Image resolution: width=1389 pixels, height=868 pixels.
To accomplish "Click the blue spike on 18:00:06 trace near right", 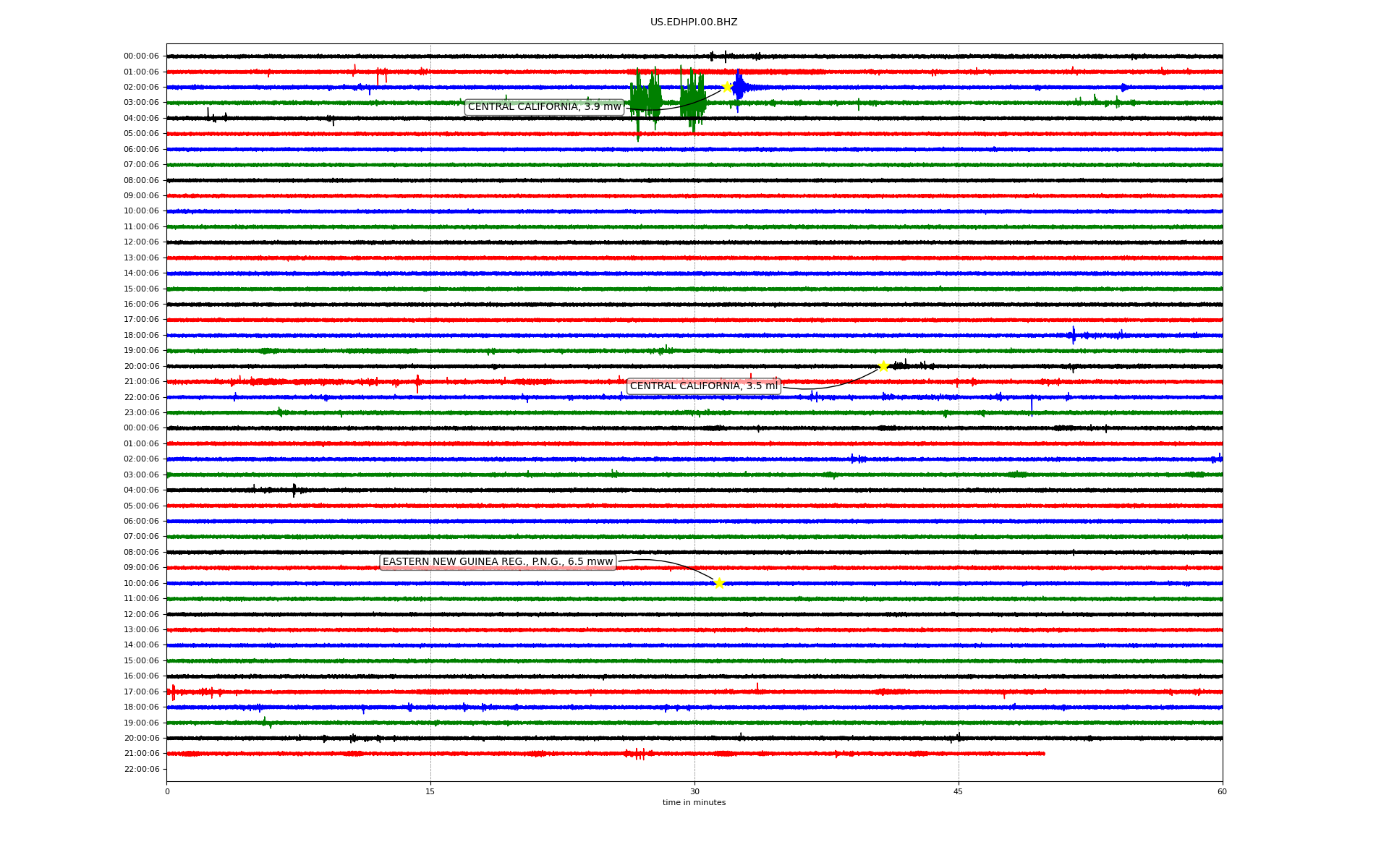I will (x=1074, y=335).
